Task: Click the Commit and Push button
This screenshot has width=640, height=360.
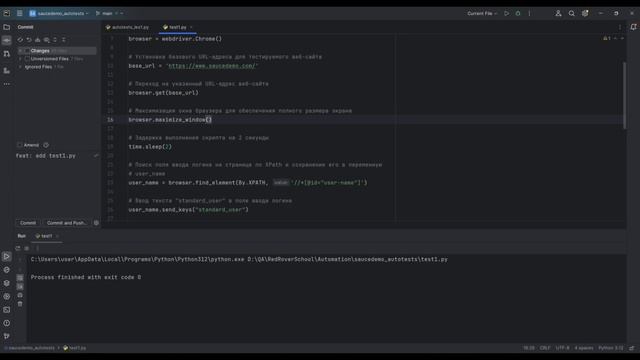Action: point(67,223)
